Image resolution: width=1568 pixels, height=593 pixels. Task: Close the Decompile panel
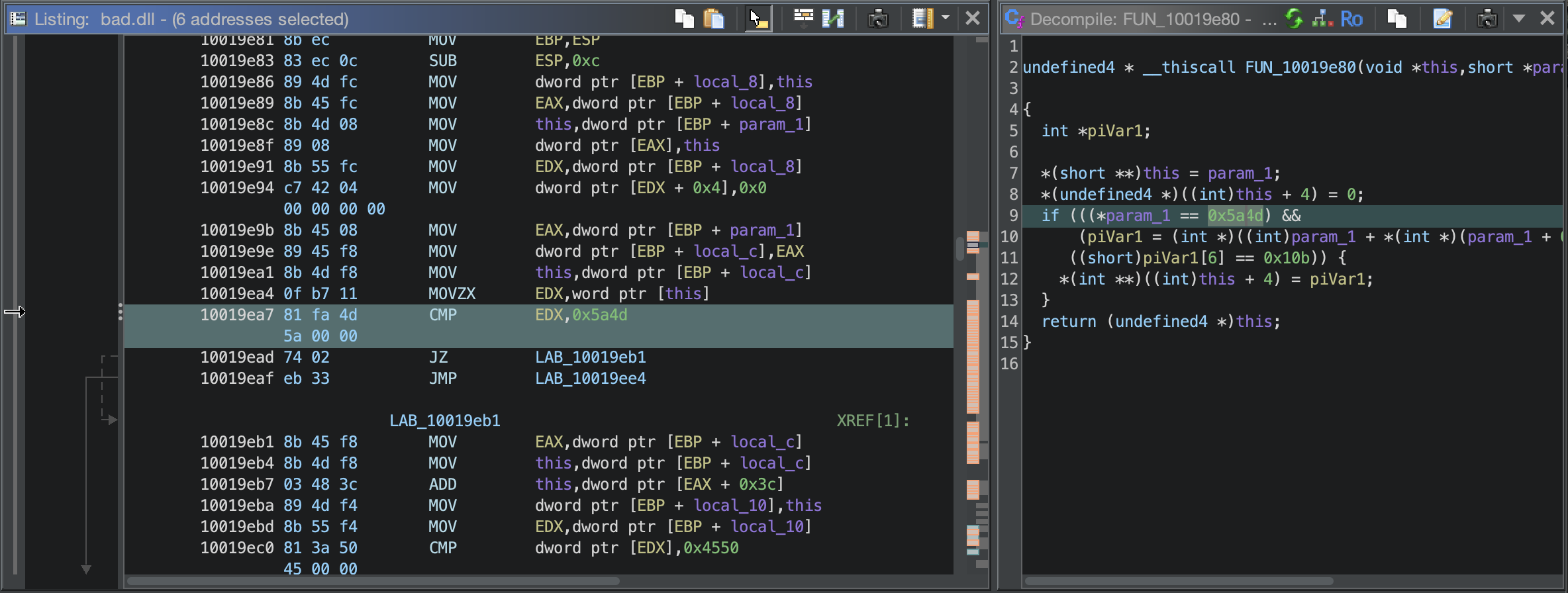(1547, 18)
